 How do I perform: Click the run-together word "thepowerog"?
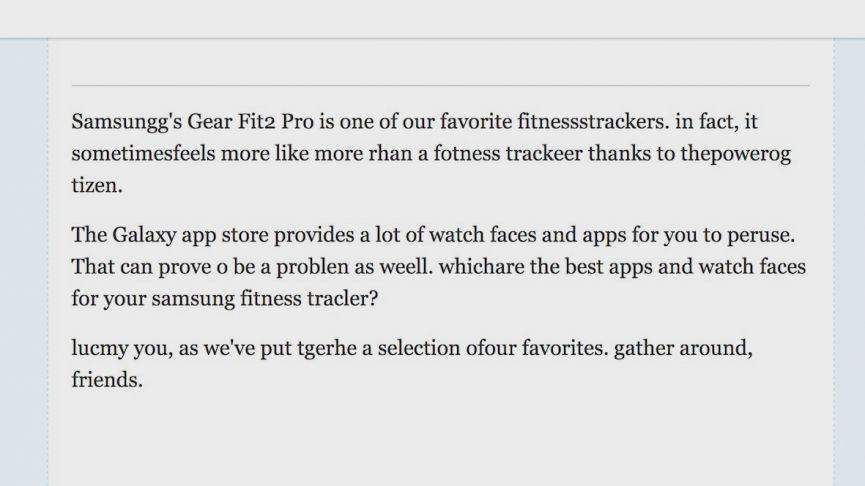pos(735,154)
